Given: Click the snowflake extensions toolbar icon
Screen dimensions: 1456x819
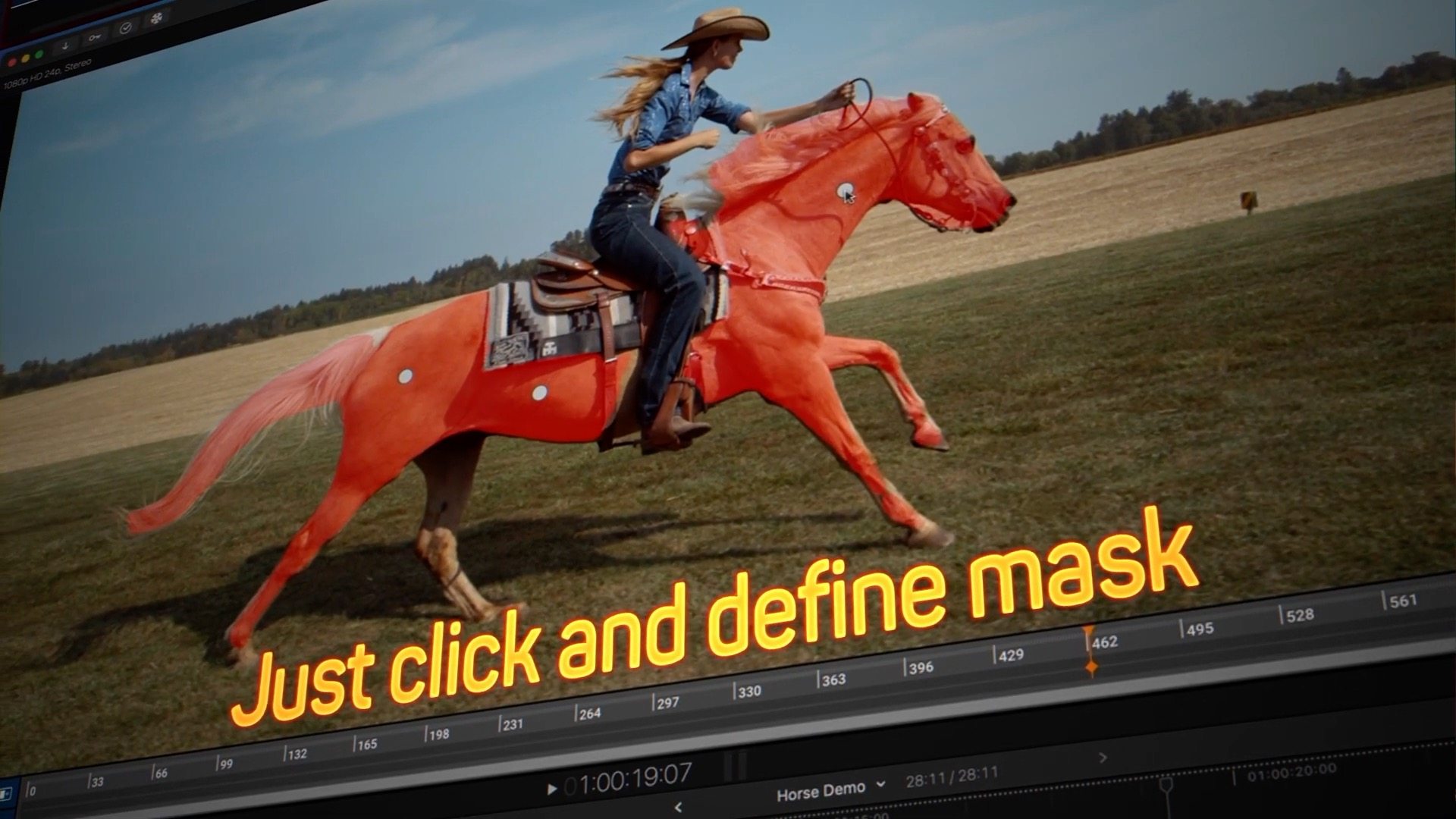Looking at the screenshot, I should click(156, 18).
